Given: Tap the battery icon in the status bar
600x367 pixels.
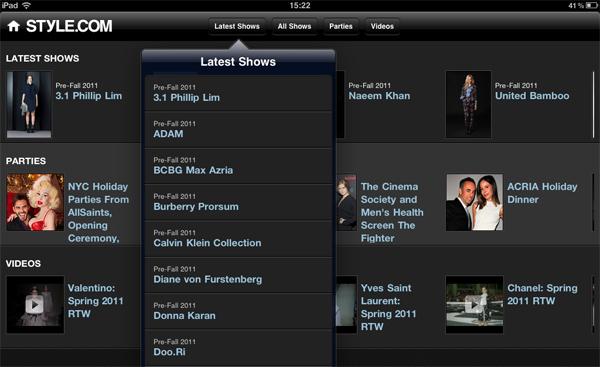Looking at the screenshot, I should pos(591,5).
